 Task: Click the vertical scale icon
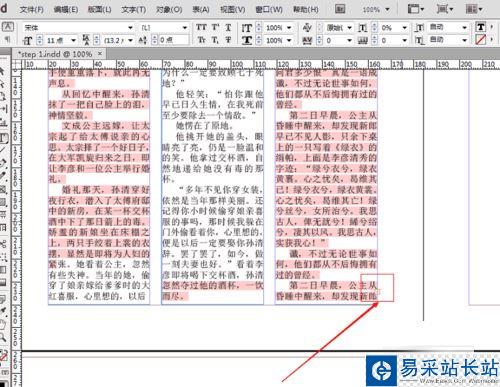(247, 28)
